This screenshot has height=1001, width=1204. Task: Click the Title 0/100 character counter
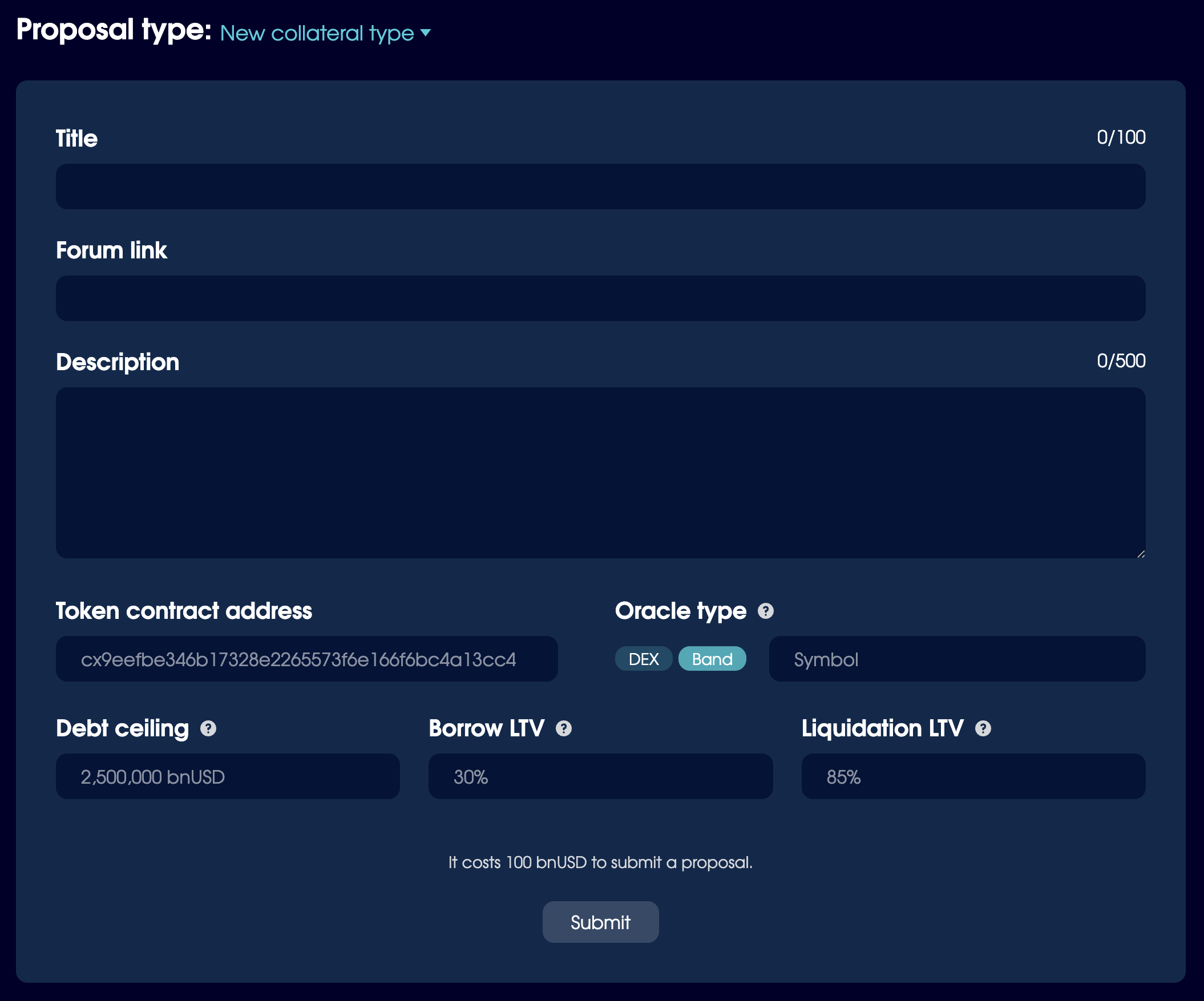(x=1120, y=137)
